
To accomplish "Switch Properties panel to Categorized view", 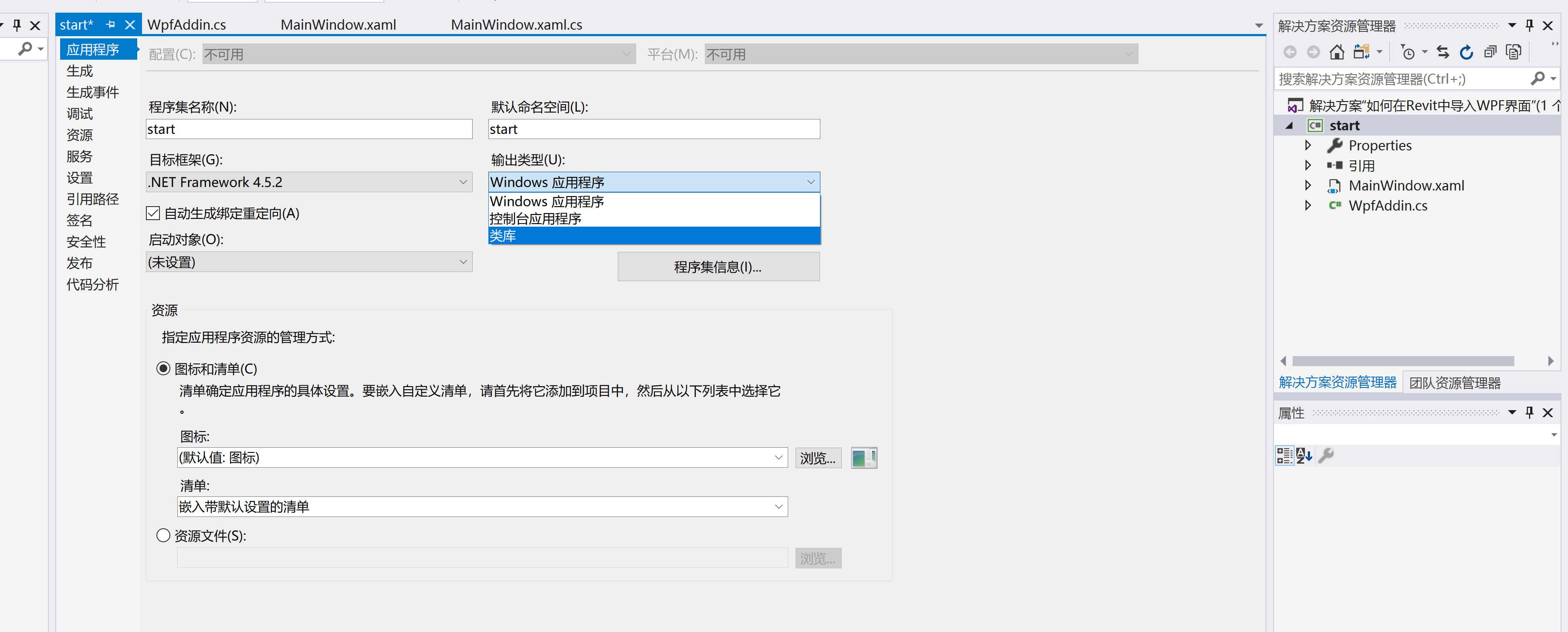I will click(1284, 455).
